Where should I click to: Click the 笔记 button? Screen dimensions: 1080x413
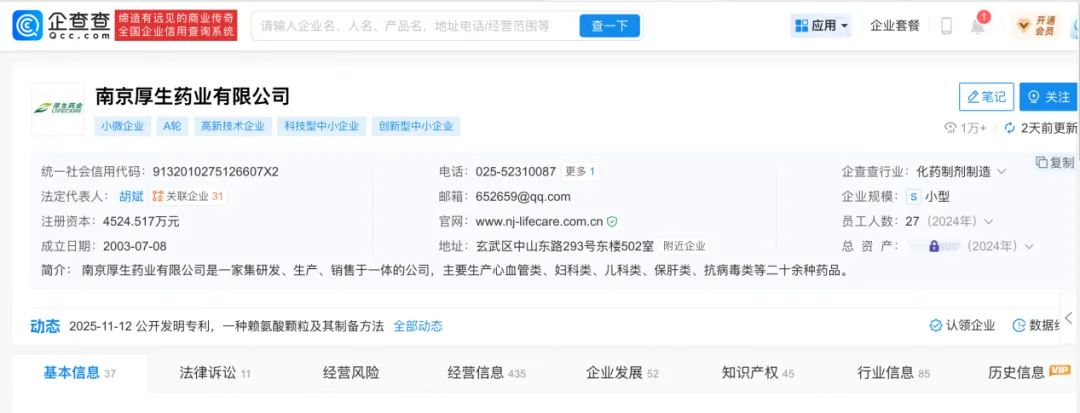[986, 97]
